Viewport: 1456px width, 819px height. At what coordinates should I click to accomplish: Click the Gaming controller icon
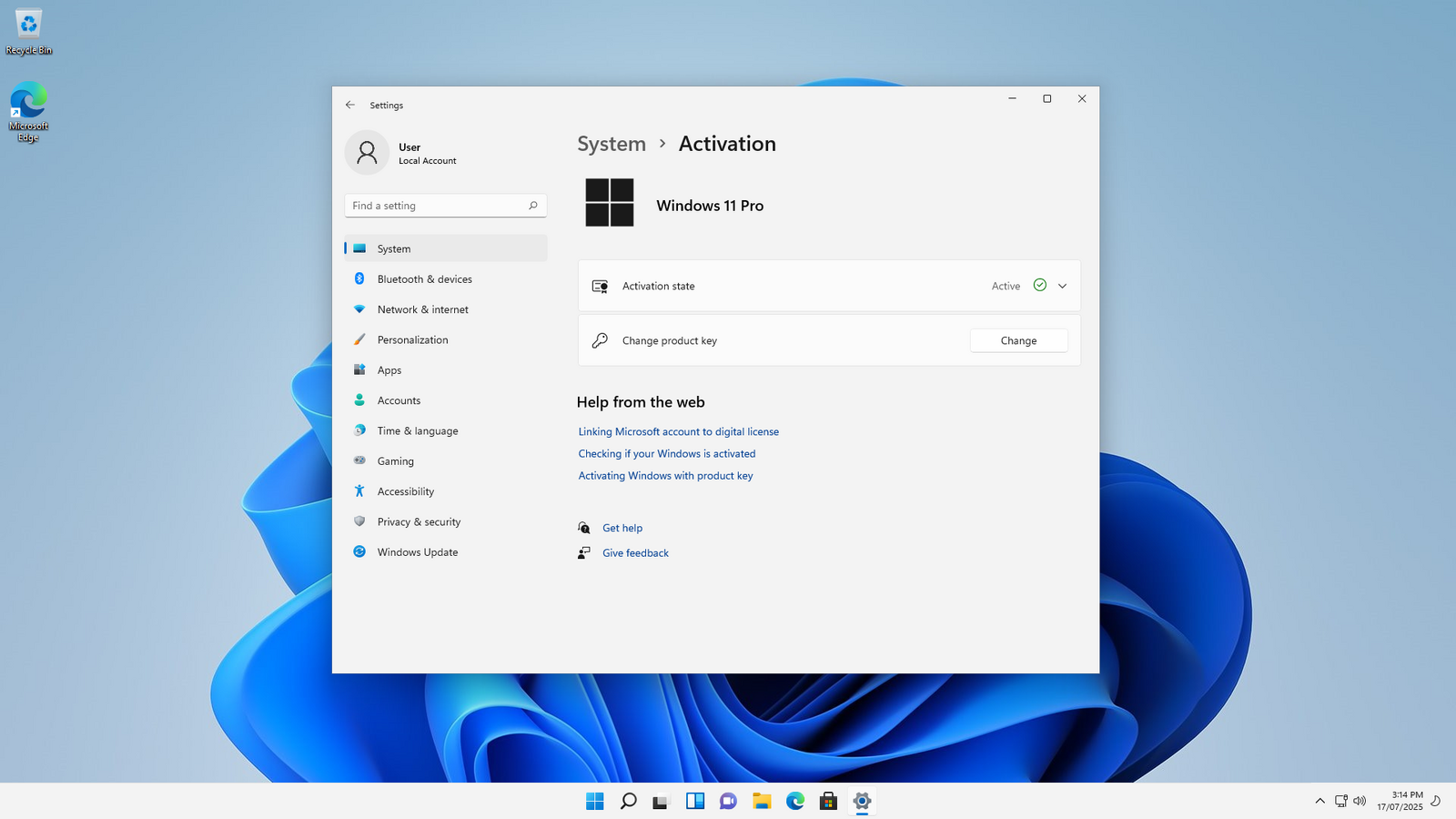pos(359,460)
